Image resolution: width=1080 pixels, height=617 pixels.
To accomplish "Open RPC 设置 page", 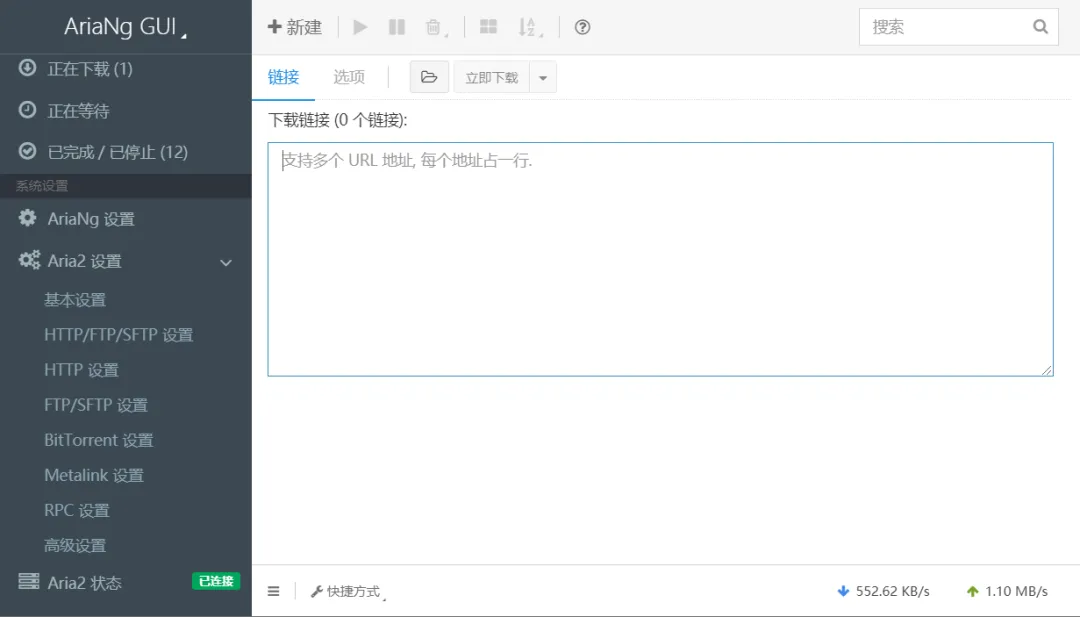I will point(76,510).
